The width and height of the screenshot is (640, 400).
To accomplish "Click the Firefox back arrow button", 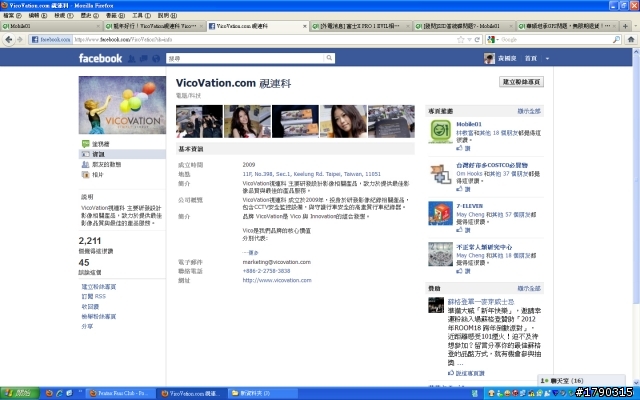I will click(x=9, y=40).
